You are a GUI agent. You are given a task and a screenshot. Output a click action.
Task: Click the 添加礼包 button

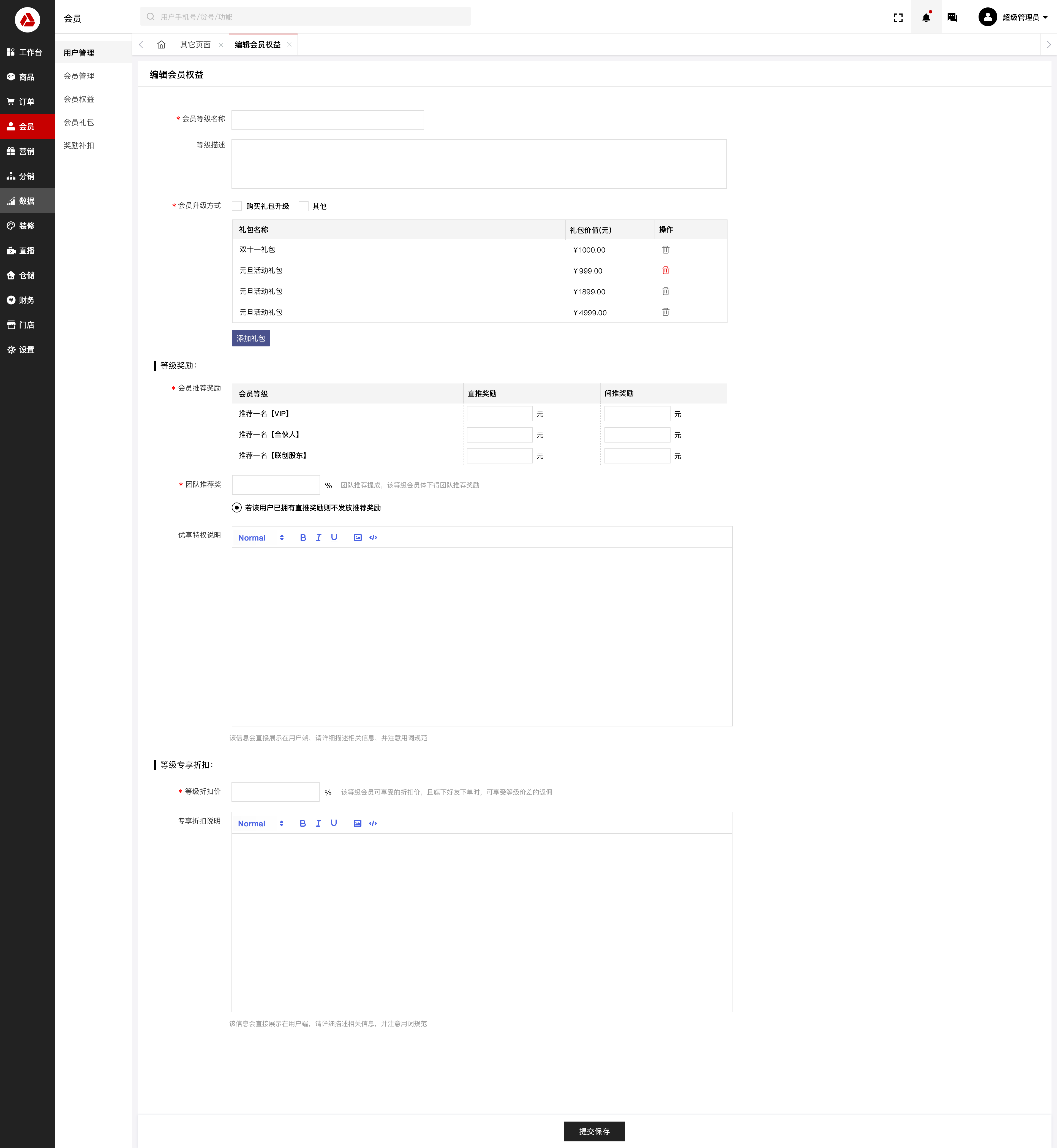click(250, 338)
